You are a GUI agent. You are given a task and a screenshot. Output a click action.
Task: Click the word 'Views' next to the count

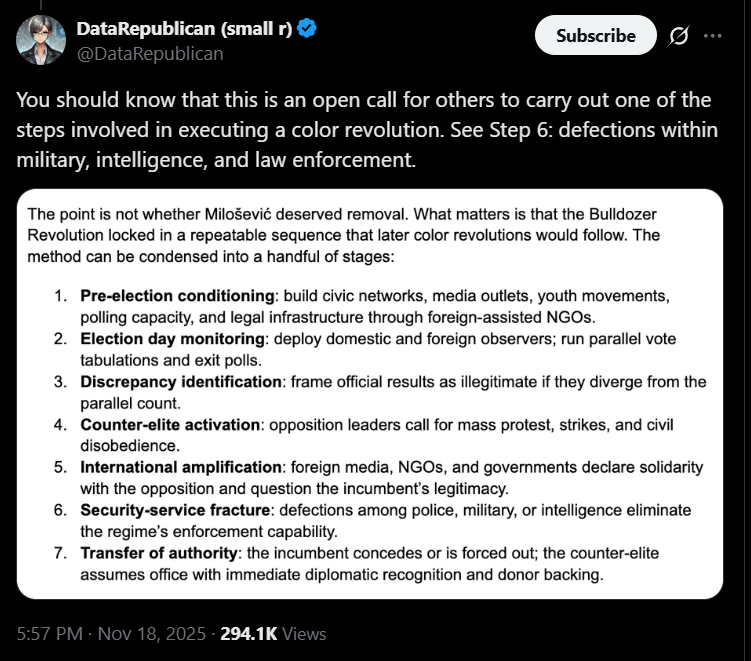304,634
